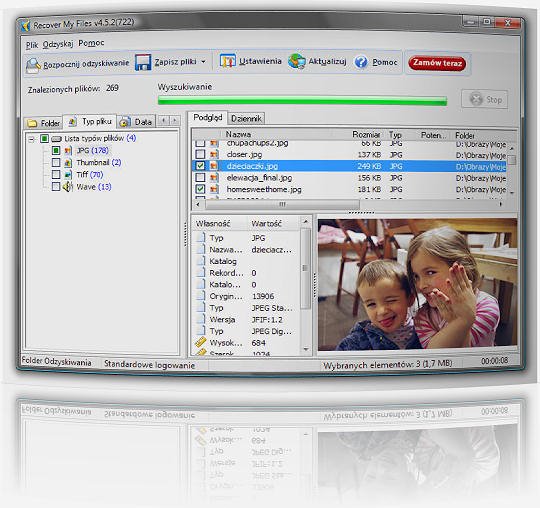
Task: Click file icon of homesweethome.jpg row
Action: click(x=214, y=189)
